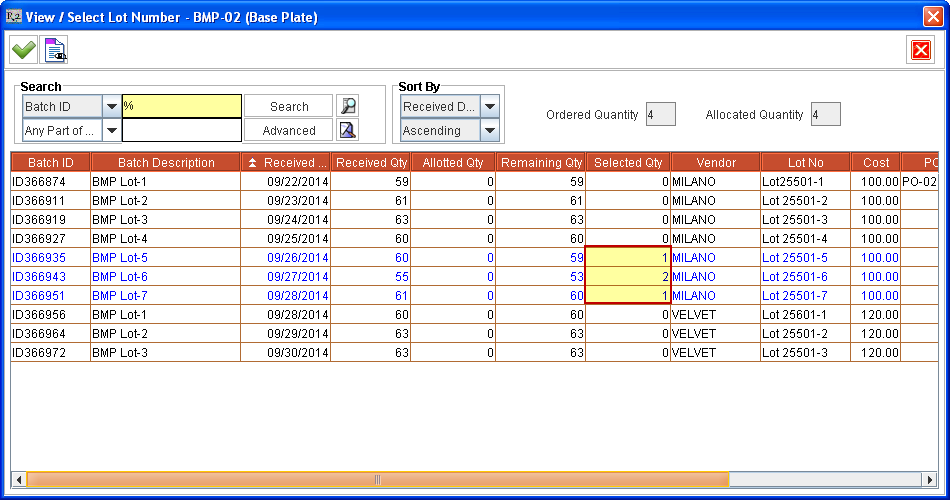
Task: Click the Batch ID column header
Action: [50, 163]
